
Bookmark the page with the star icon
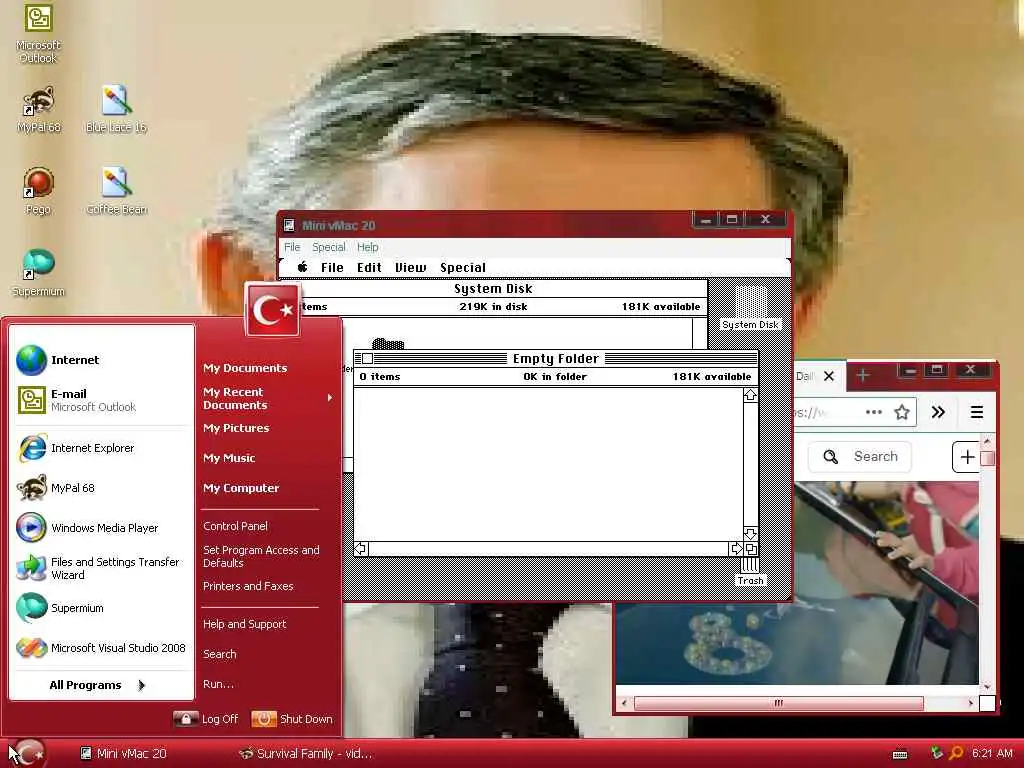click(x=902, y=412)
